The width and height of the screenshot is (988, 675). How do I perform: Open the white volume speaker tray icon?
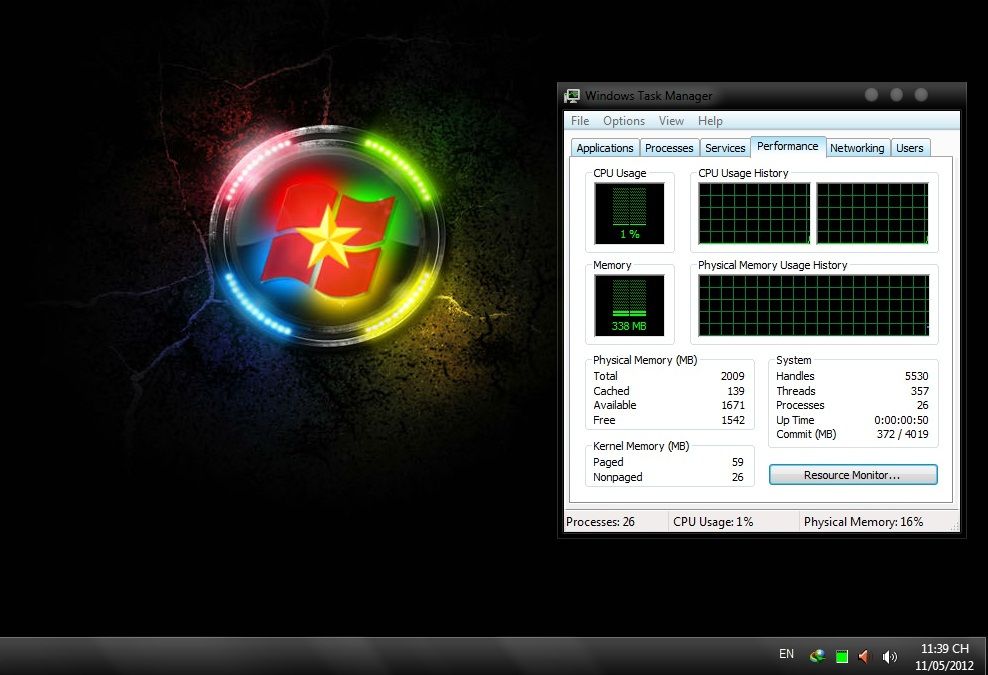[x=889, y=657]
